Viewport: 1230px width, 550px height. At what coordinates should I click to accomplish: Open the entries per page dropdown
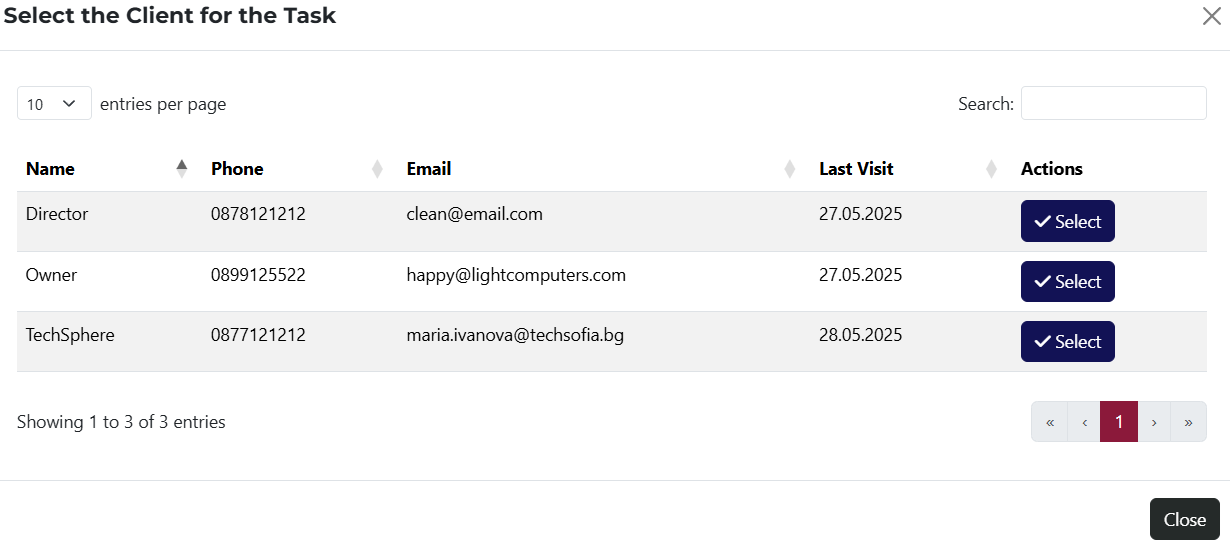pyautogui.click(x=54, y=104)
